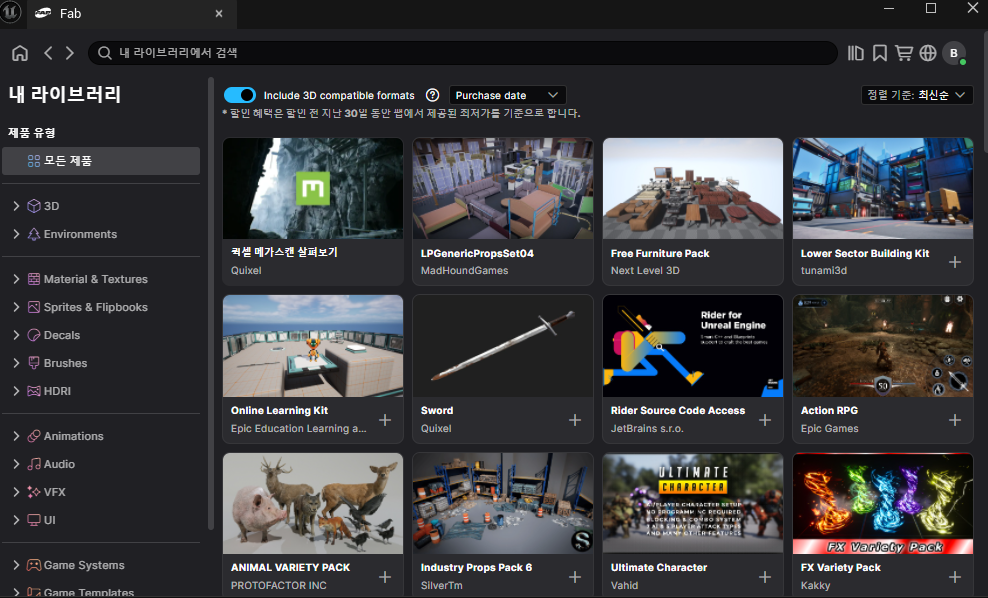This screenshot has height=598, width=988.
Task: Expand the UI category
Action: pyautogui.click(x=16, y=520)
